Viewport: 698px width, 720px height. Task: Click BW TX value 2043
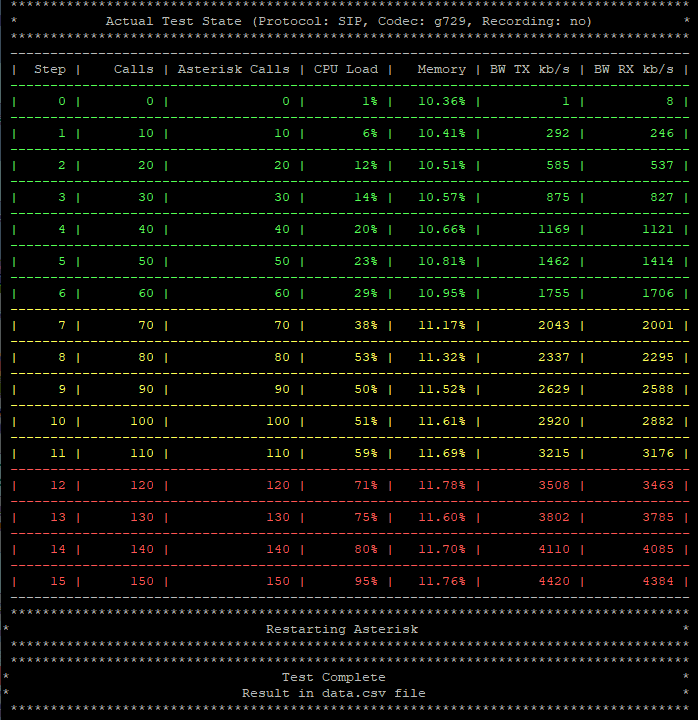[554, 325]
